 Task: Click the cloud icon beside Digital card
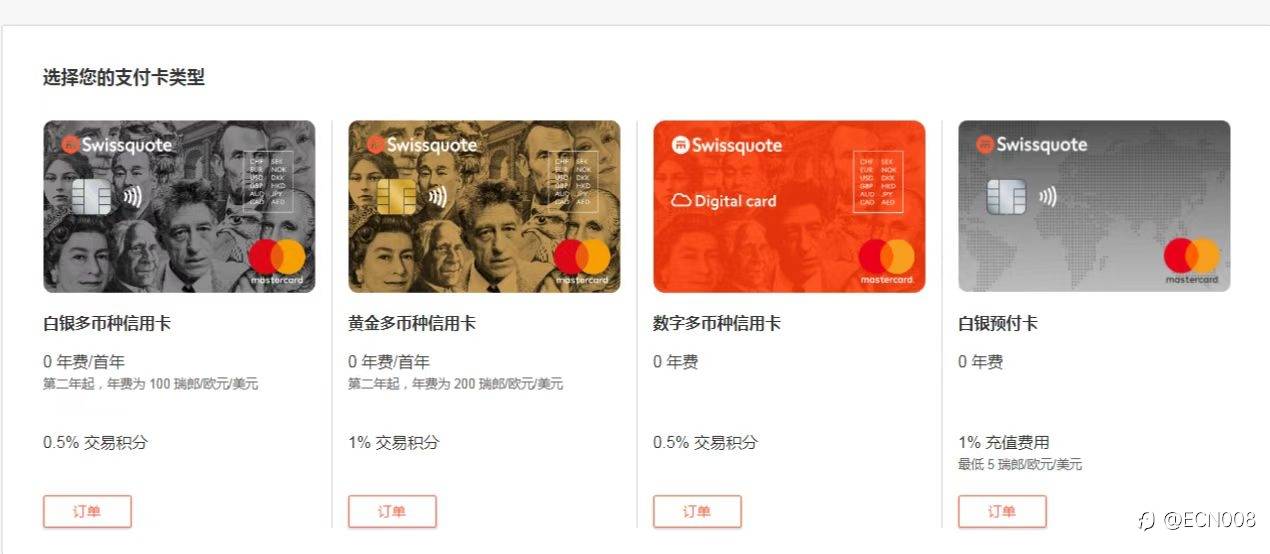pyautogui.click(x=681, y=201)
